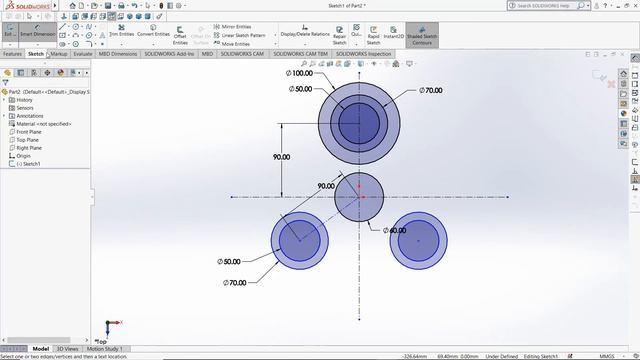The image size is (640, 360).
Task: Click Offset Entities tool
Action: click(180, 36)
